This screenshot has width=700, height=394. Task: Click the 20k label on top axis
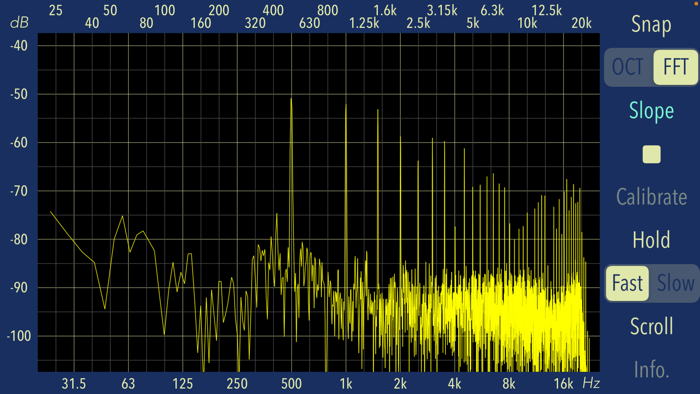click(582, 23)
